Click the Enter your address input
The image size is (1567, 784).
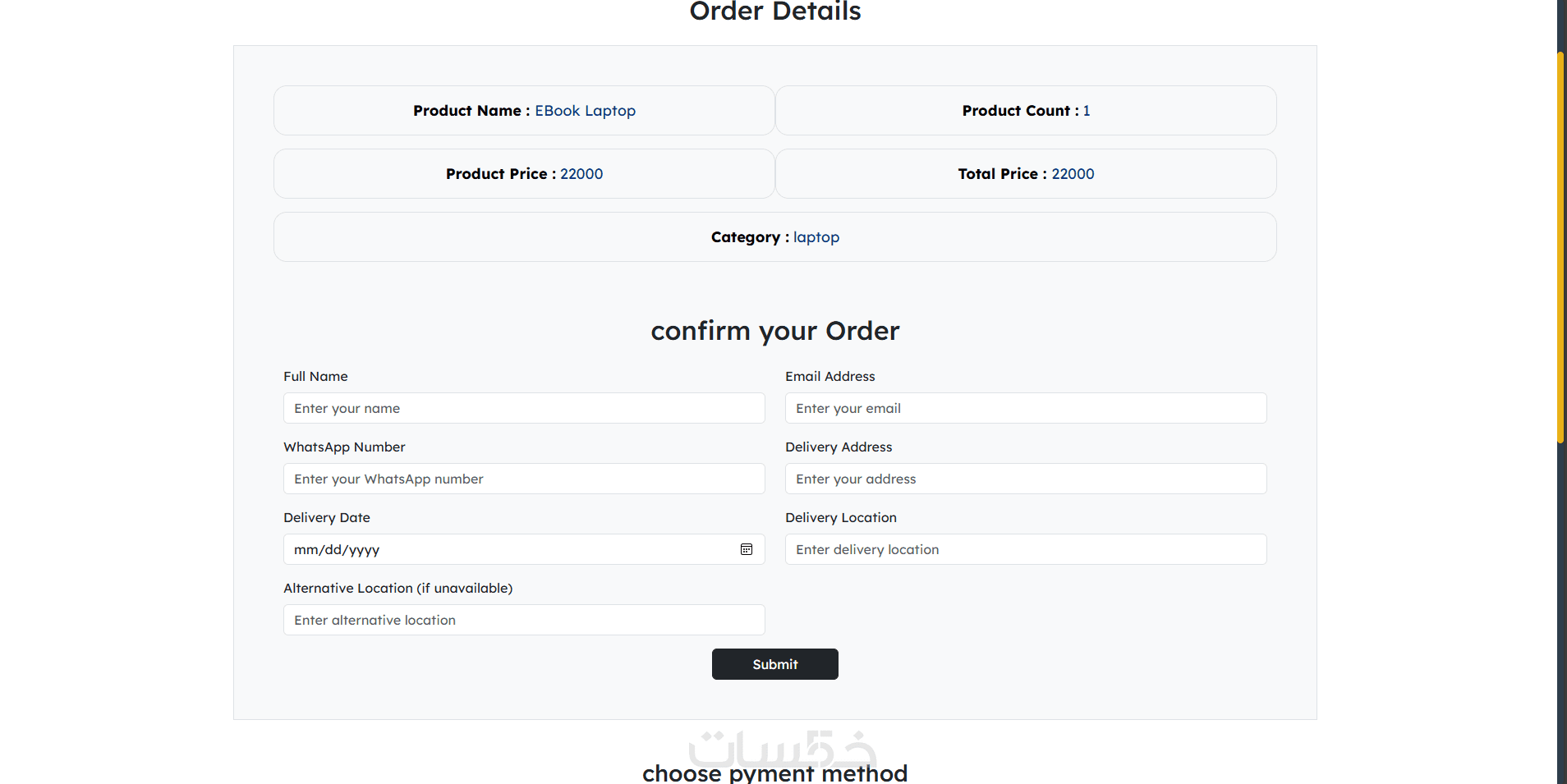(1025, 479)
